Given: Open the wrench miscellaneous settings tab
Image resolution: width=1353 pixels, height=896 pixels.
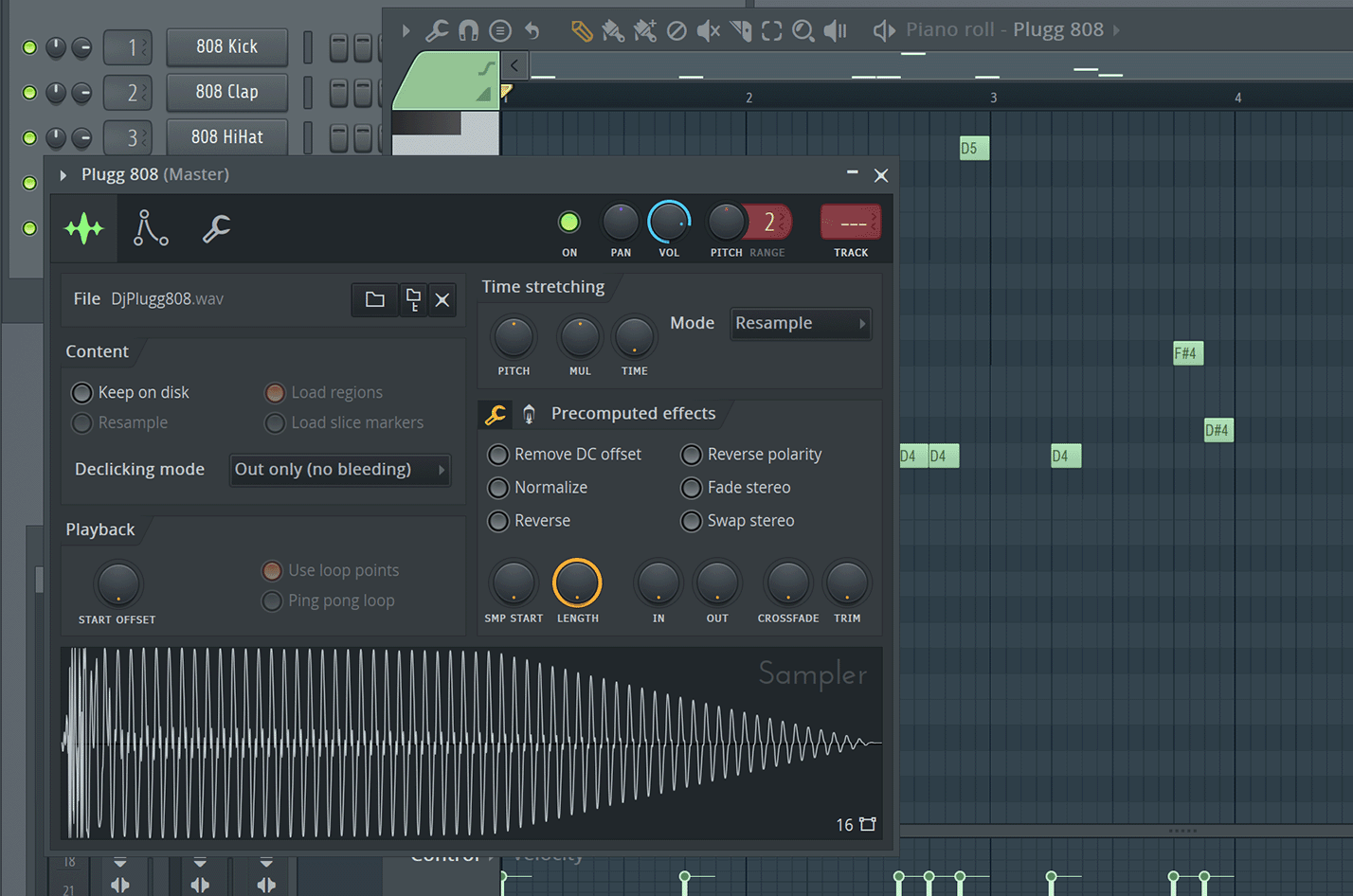Looking at the screenshot, I should point(216,228).
